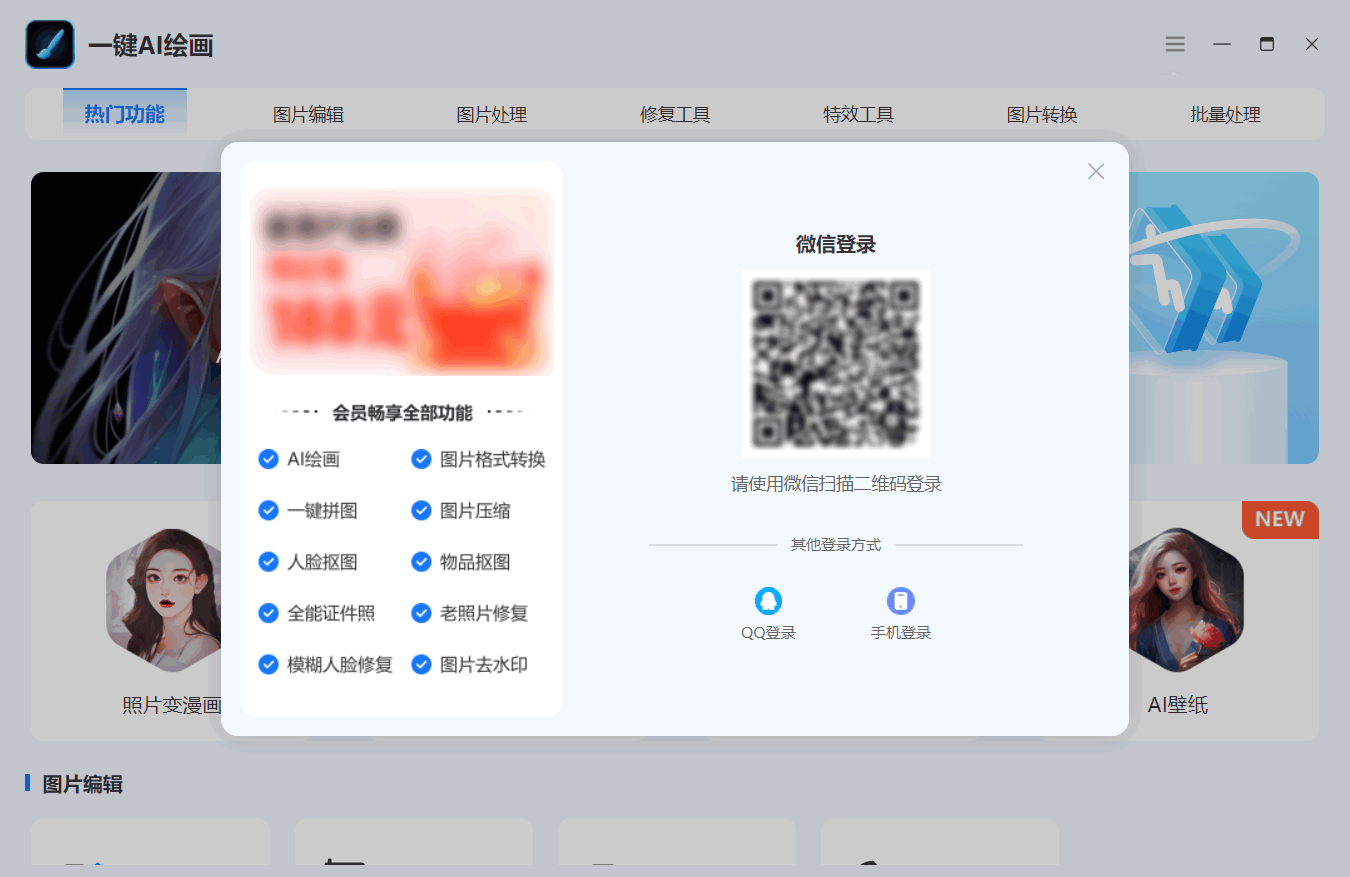Click the 图片编辑 section heading
This screenshot has width=1350, height=877.
point(82,784)
